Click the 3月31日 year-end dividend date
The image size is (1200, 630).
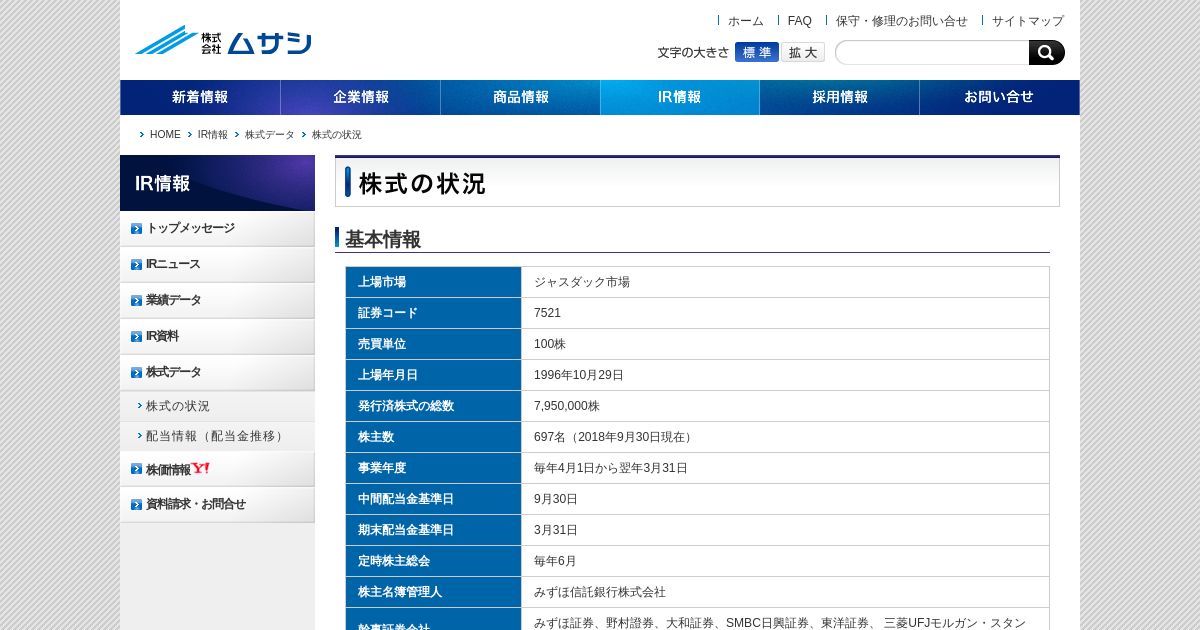556,530
